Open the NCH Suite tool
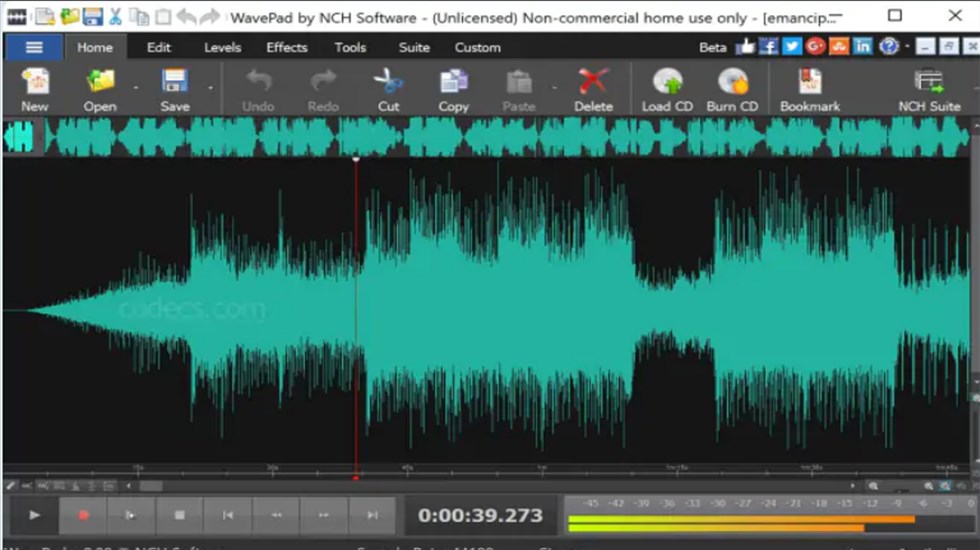Viewport: 980px width, 550px height. [929, 91]
